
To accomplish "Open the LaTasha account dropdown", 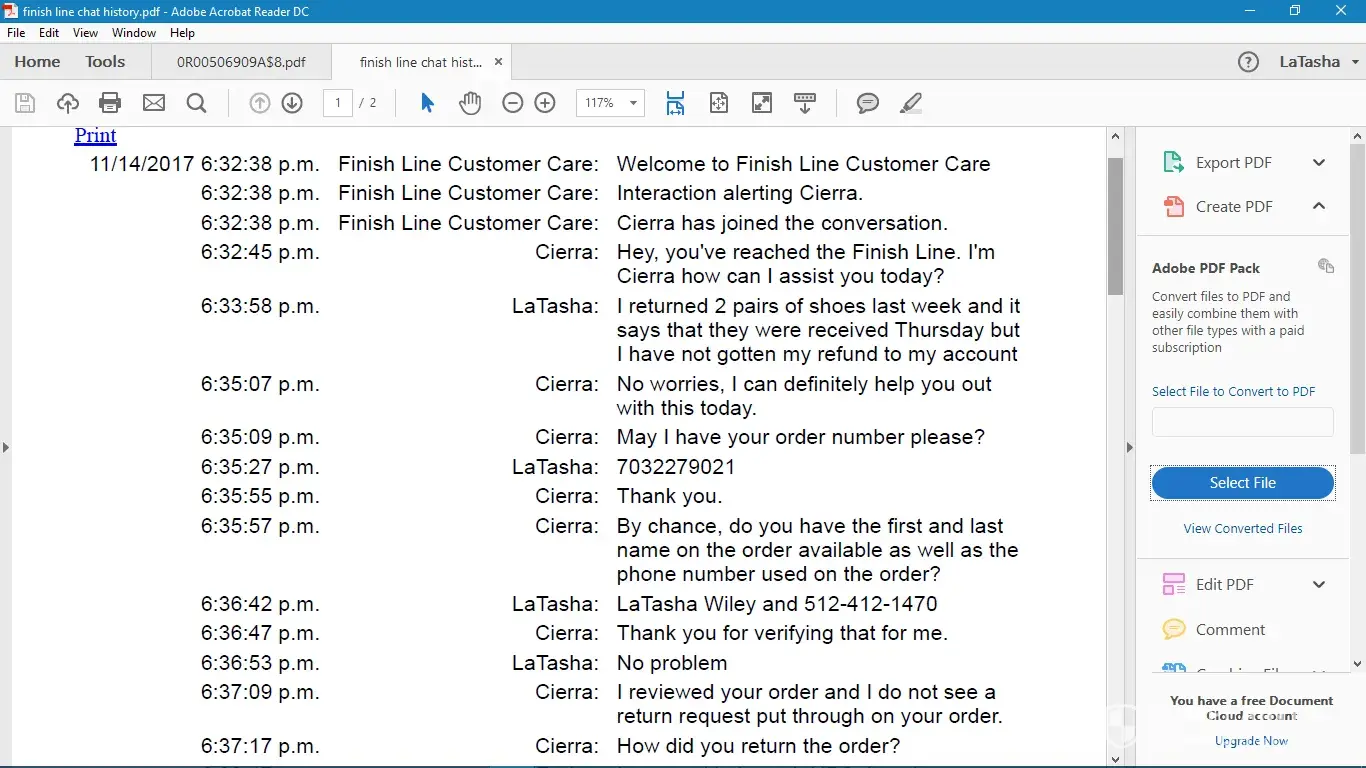I will [1320, 62].
